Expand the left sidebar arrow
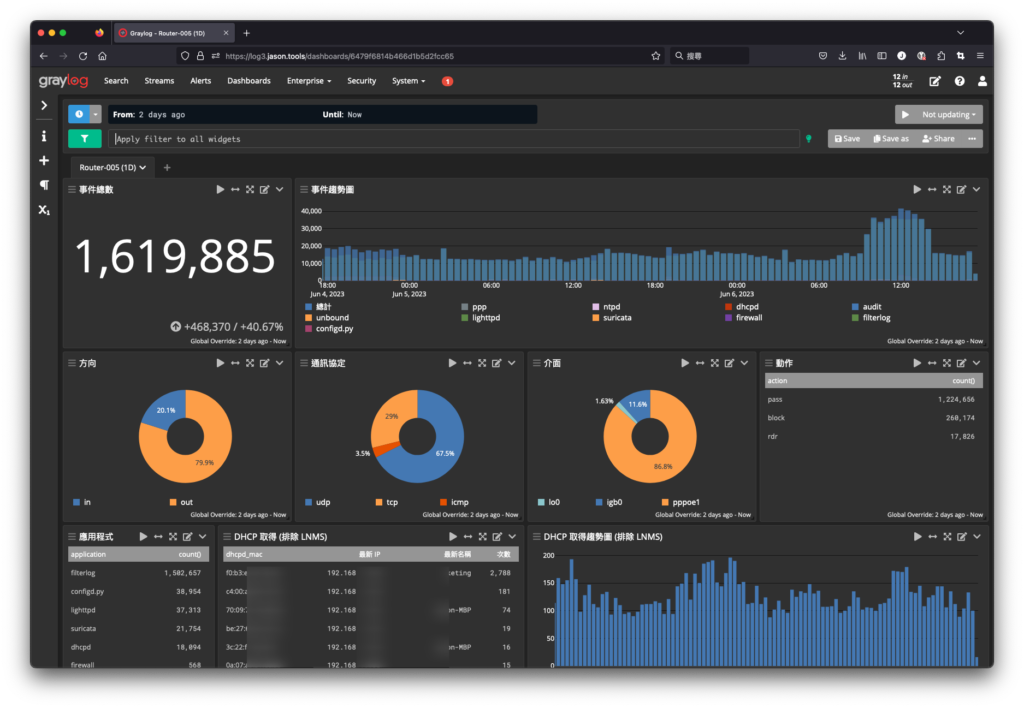1024x708 pixels. [44, 105]
